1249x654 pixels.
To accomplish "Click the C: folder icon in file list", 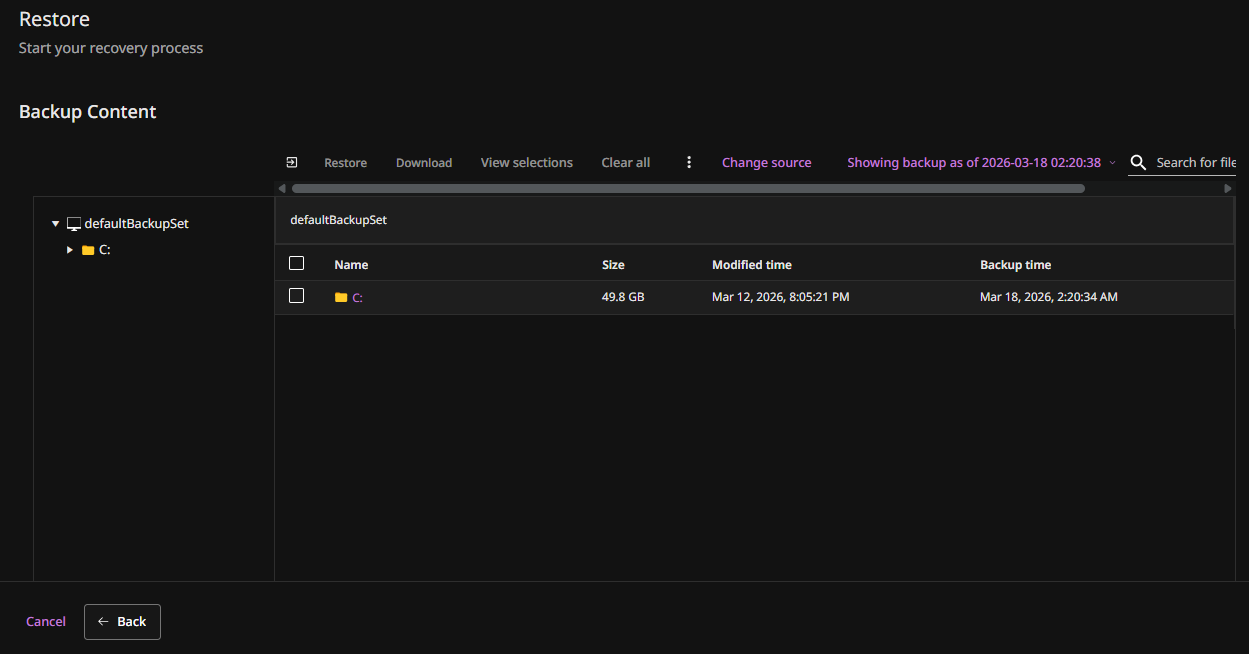I will pos(341,297).
